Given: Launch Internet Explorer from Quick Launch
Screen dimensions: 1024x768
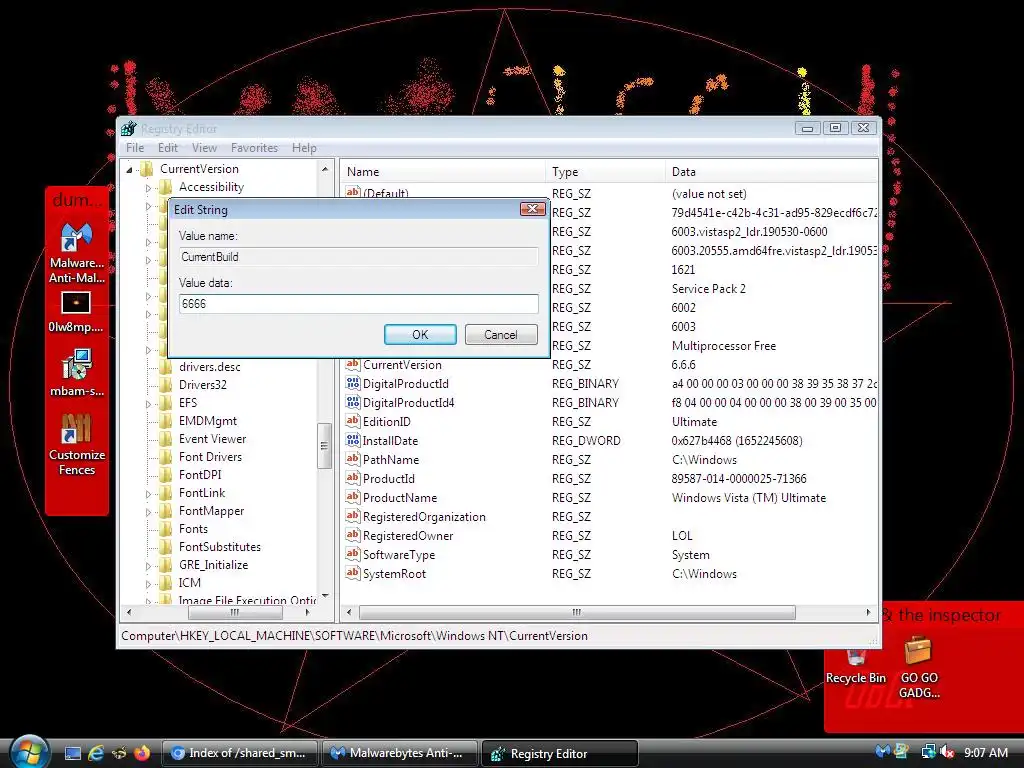Looking at the screenshot, I should click(x=96, y=753).
